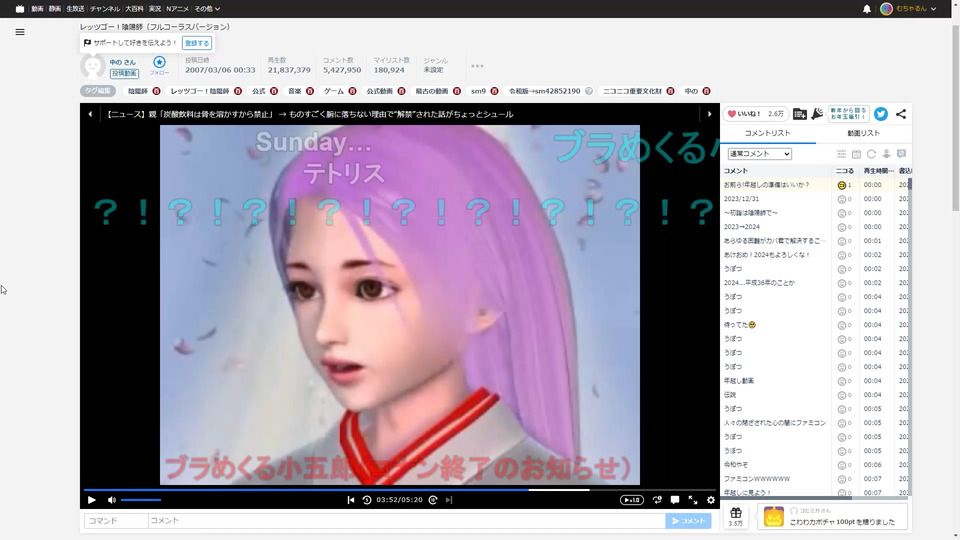
Task: Select comment 人々の閉ざされた心の闇にファミコン
Action: coord(774,423)
